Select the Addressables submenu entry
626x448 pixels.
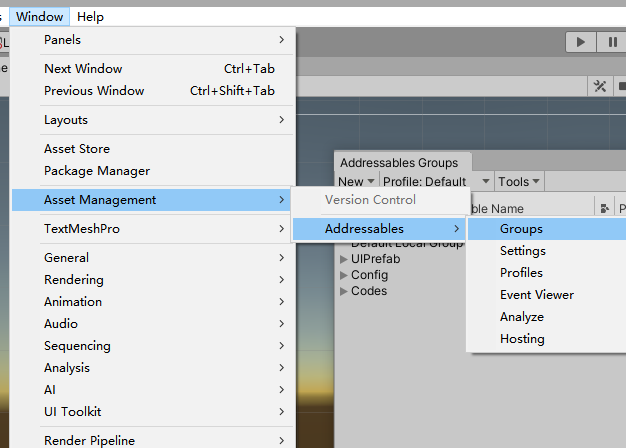pyautogui.click(x=379, y=229)
